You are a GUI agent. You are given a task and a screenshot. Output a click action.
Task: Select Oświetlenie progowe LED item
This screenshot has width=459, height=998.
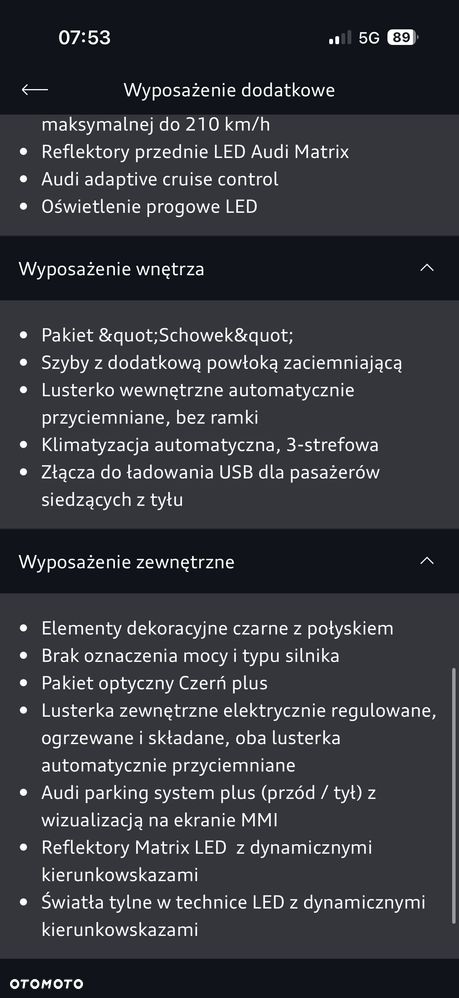(149, 207)
